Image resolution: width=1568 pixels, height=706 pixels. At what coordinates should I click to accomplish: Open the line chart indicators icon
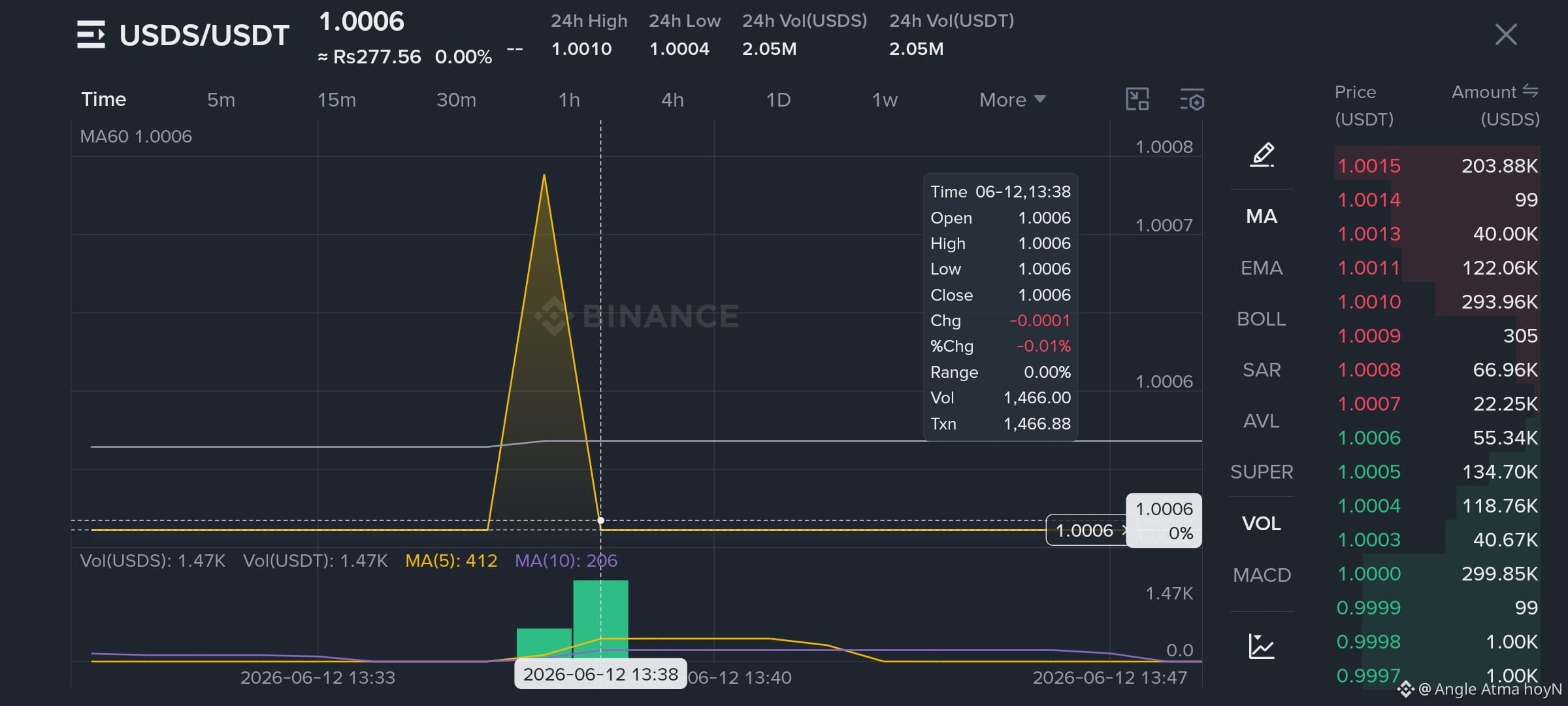coord(1262,646)
